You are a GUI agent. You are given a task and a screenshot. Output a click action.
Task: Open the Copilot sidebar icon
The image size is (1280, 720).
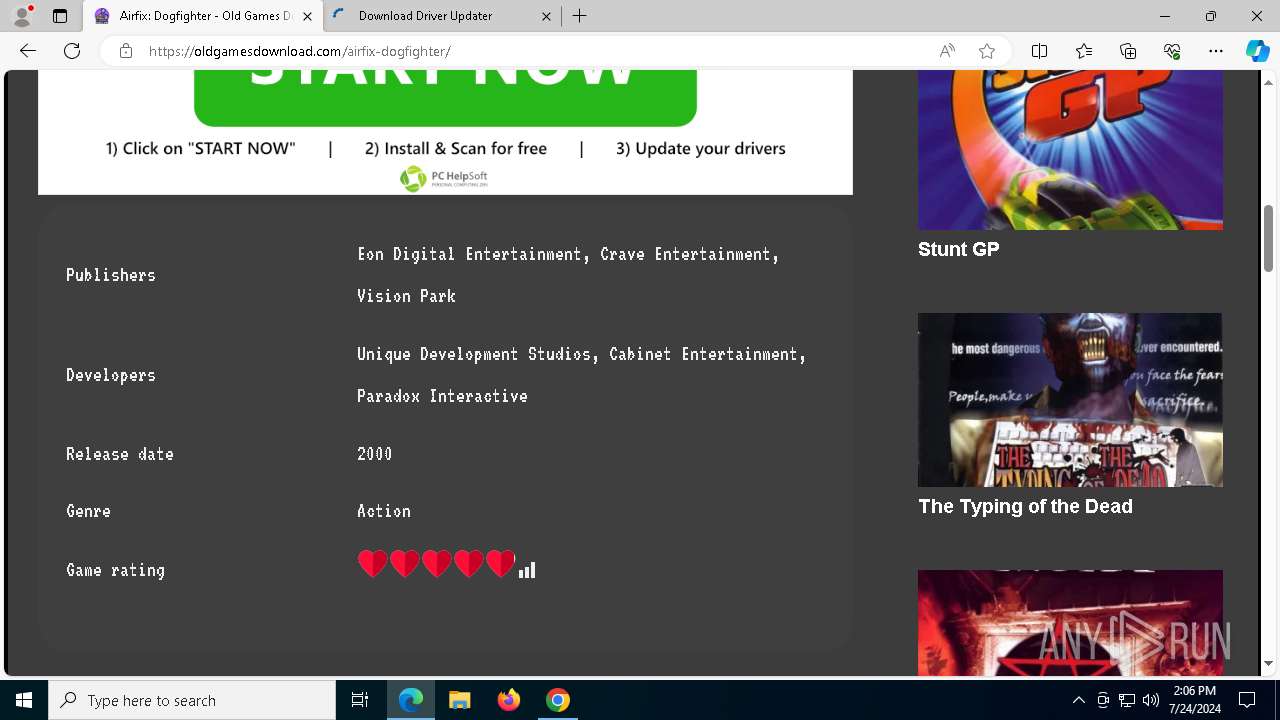(x=1257, y=51)
